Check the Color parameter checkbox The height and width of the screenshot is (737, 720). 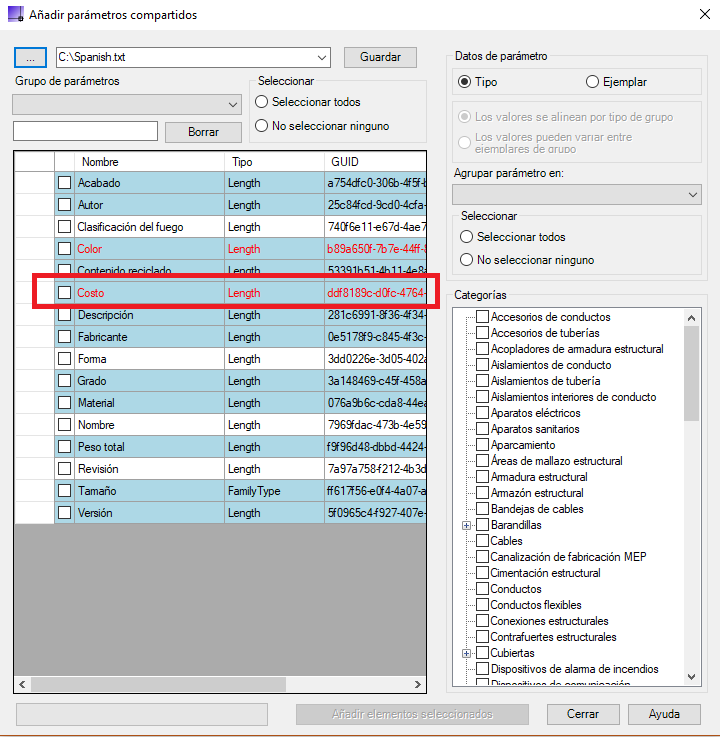point(64,249)
